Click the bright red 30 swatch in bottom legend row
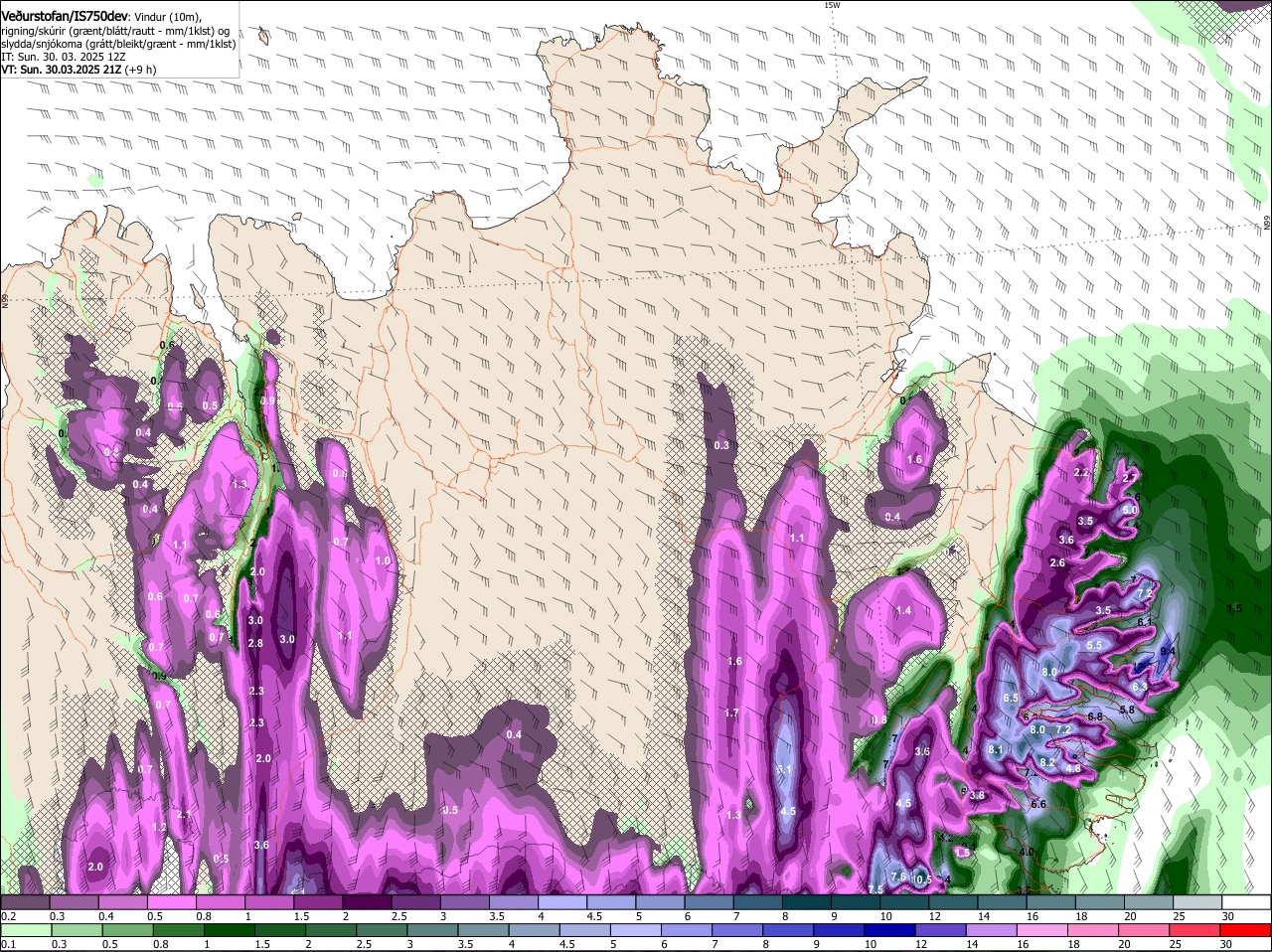This screenshot has width=1272, height=952. click(x=1246, y=930)
